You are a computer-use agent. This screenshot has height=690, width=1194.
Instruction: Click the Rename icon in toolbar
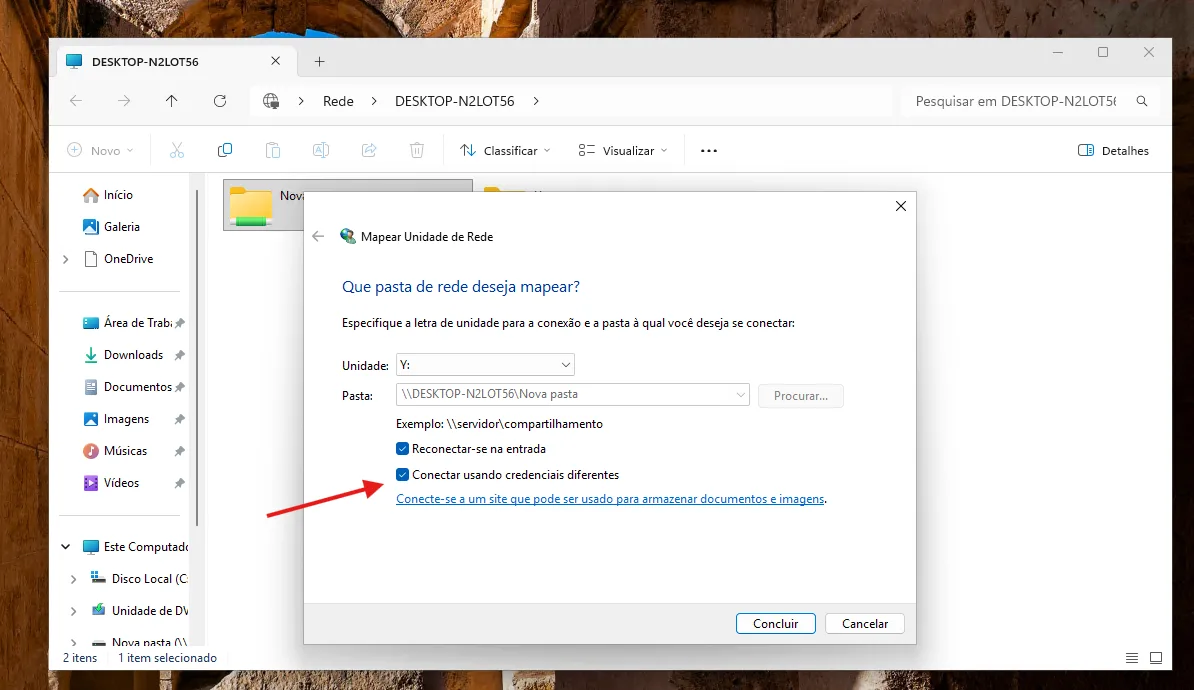click(321, 151)
